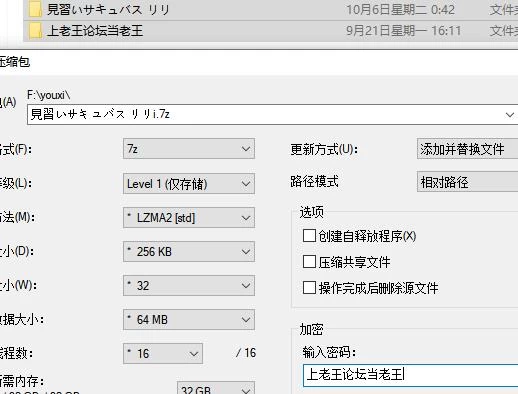The height and width of the screenshot is (394, 518).
Task: Click the 输入密码: label
Action: tap(329, 352)
